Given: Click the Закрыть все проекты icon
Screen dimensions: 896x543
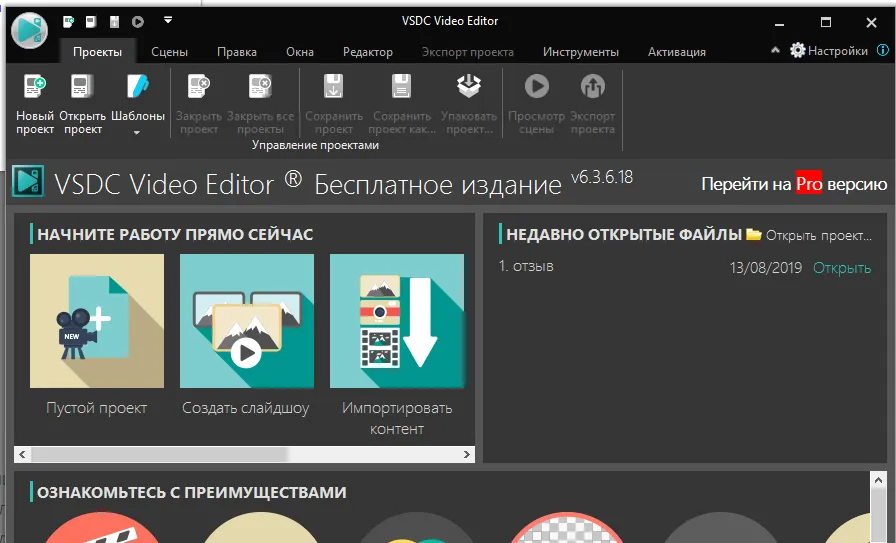Looking at the screenshot, I should pyautogui.click(x=260, y=87).
